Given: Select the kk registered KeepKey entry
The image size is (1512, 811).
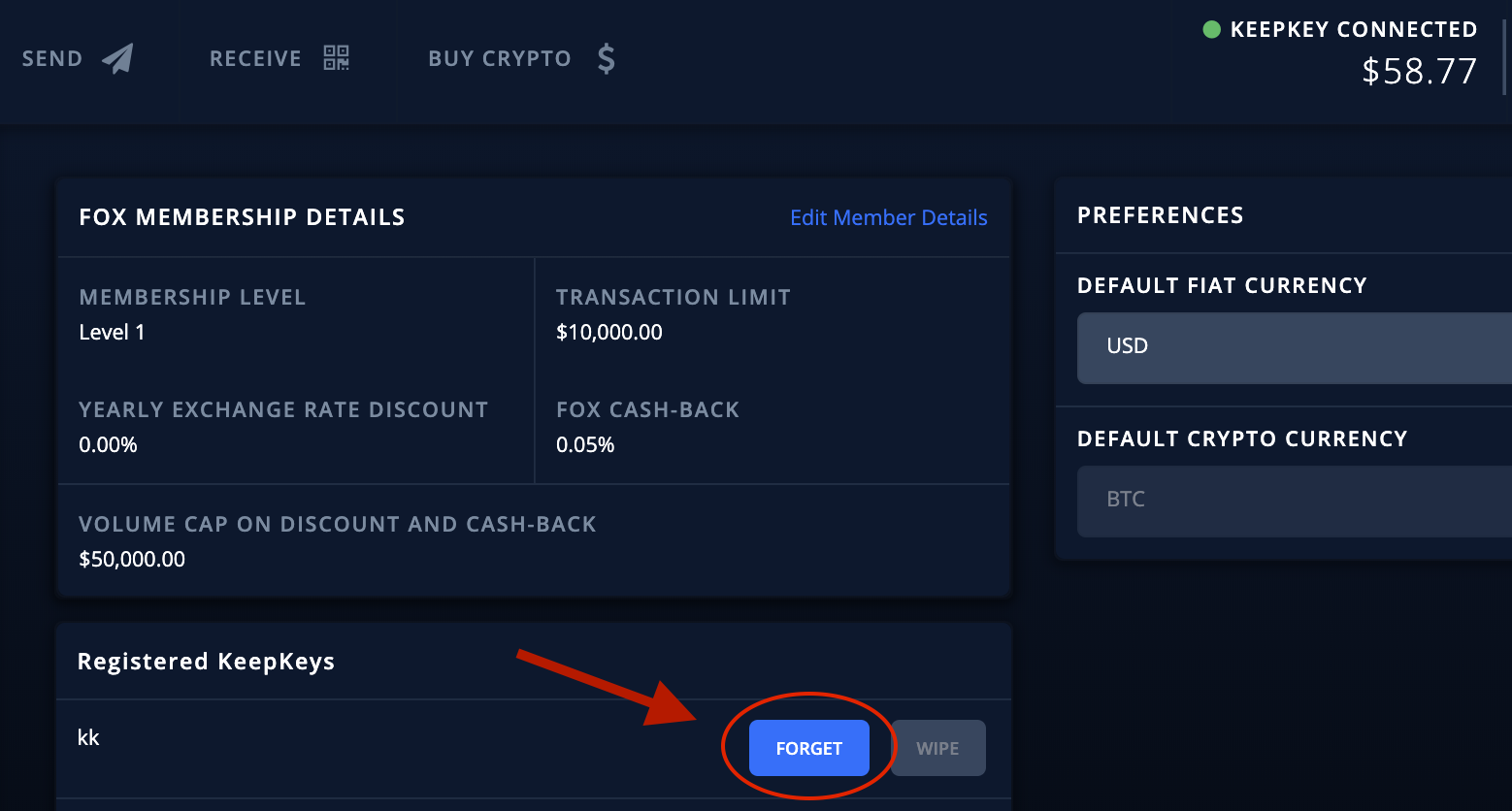Looking at the screenshot, I should pyautogui.click(x=88, y=737).
